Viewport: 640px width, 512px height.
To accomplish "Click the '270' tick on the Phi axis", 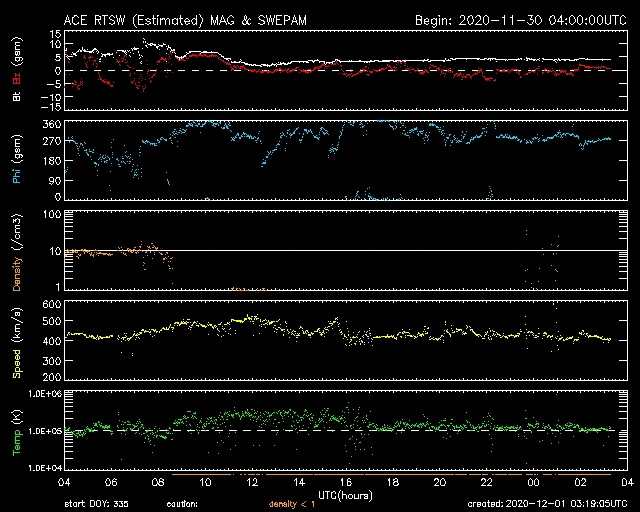I will pyautogui.click(x=52, y=141).
